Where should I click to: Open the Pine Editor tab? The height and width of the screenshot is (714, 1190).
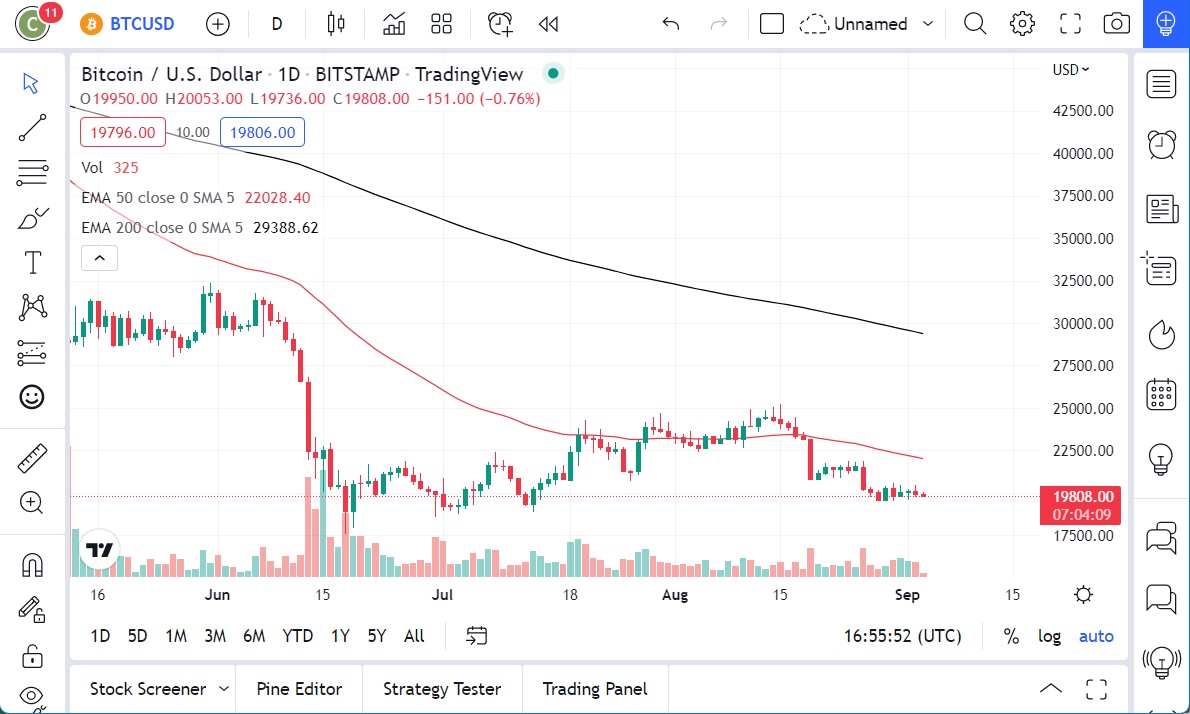299,689
